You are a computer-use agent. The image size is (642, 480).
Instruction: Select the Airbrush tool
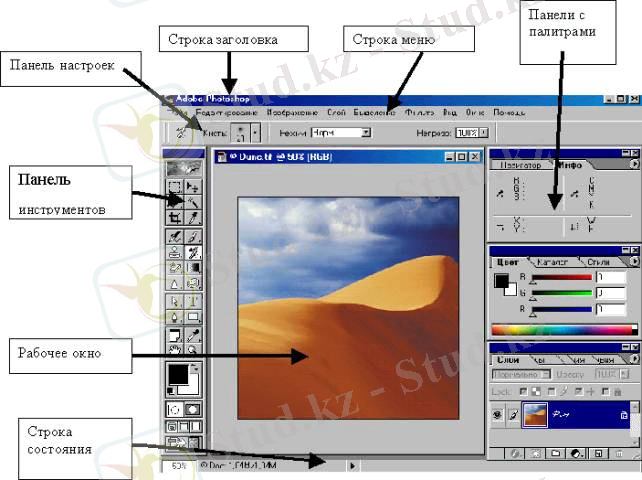point(175,237)
